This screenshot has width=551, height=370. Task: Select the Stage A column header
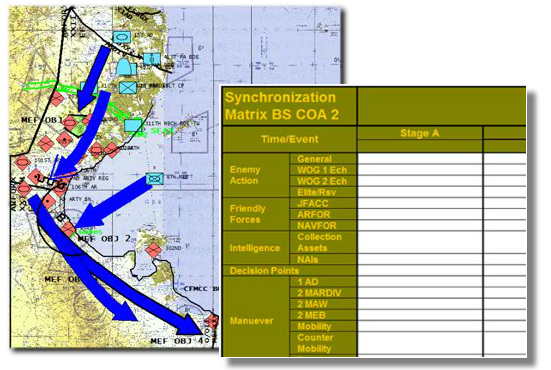tap(420, 133)
